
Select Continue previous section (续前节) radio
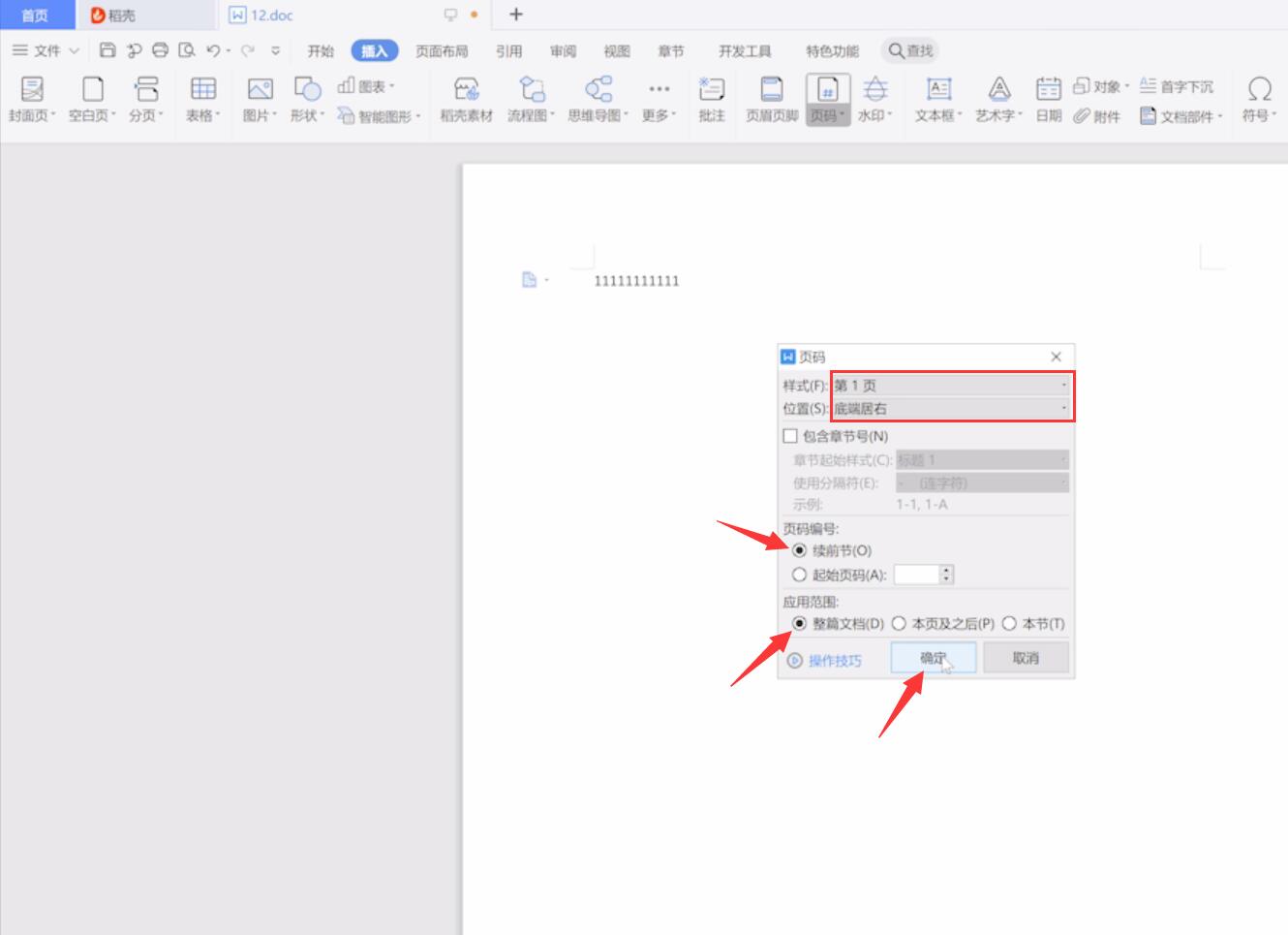799,550
